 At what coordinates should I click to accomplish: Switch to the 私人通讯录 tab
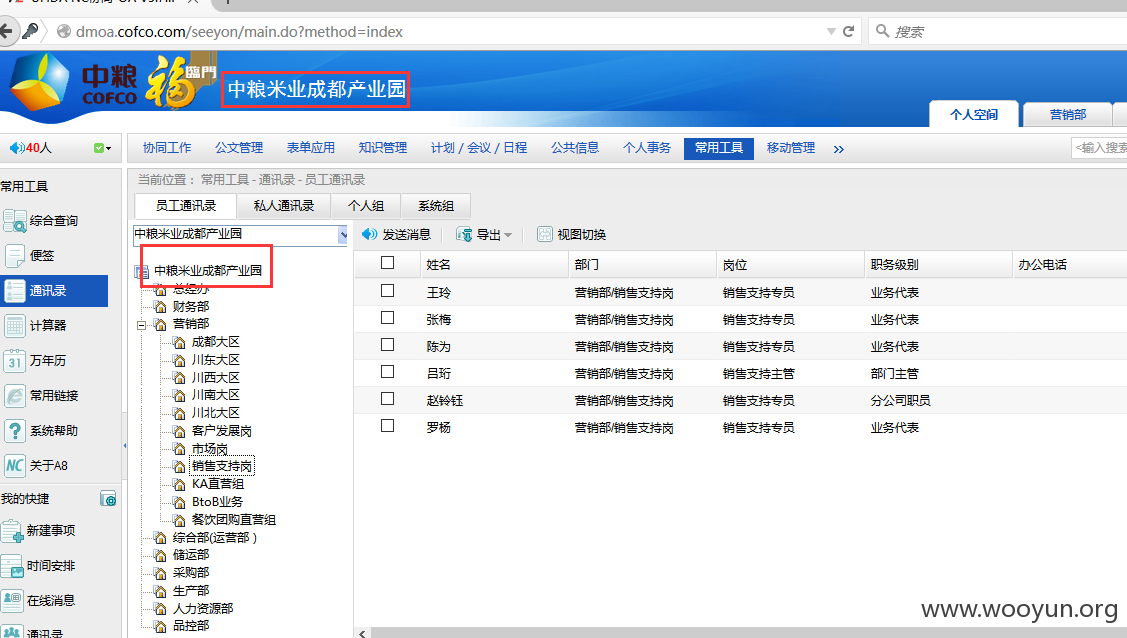[x=284, y=206]
